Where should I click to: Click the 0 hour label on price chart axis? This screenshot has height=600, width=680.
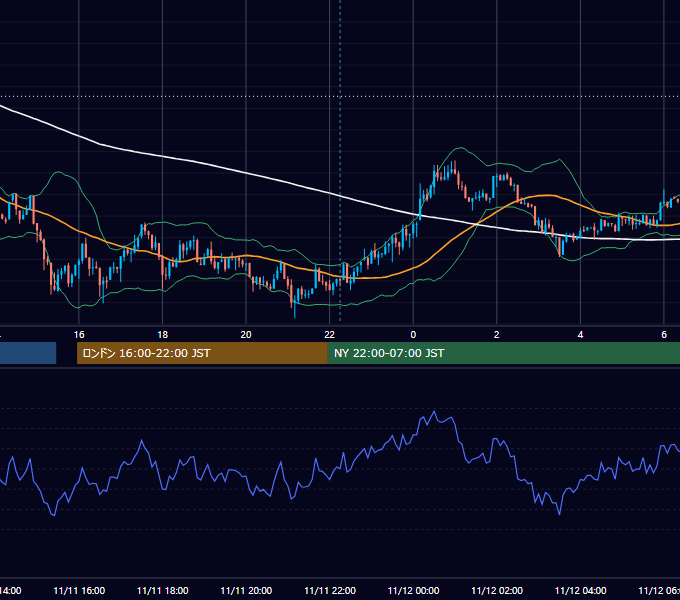tap(413, 334)
